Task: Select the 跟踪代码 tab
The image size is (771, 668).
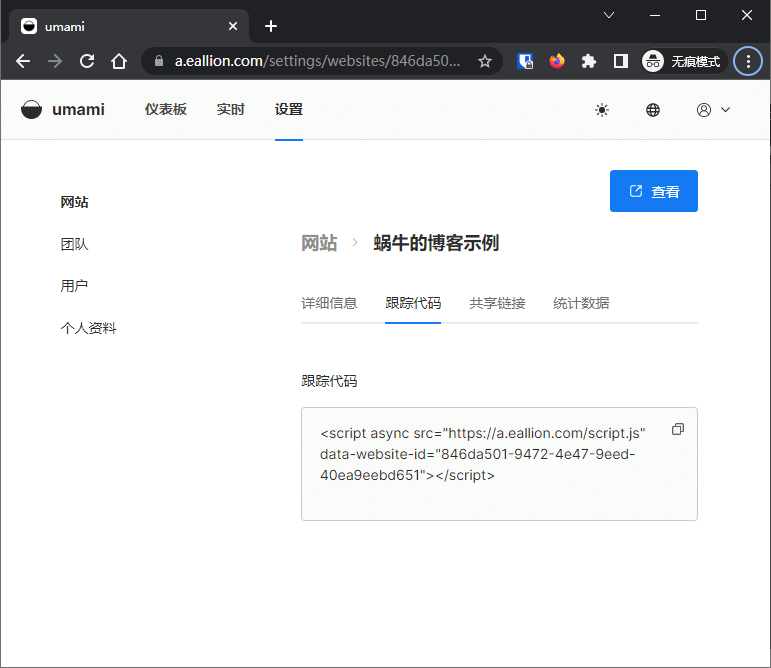Action: pos(413,303)
